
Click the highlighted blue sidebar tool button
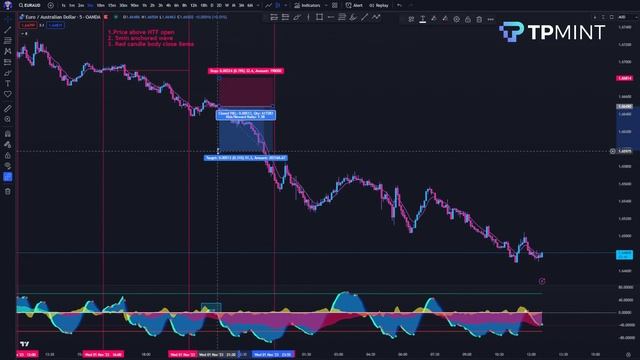point(8,177)
